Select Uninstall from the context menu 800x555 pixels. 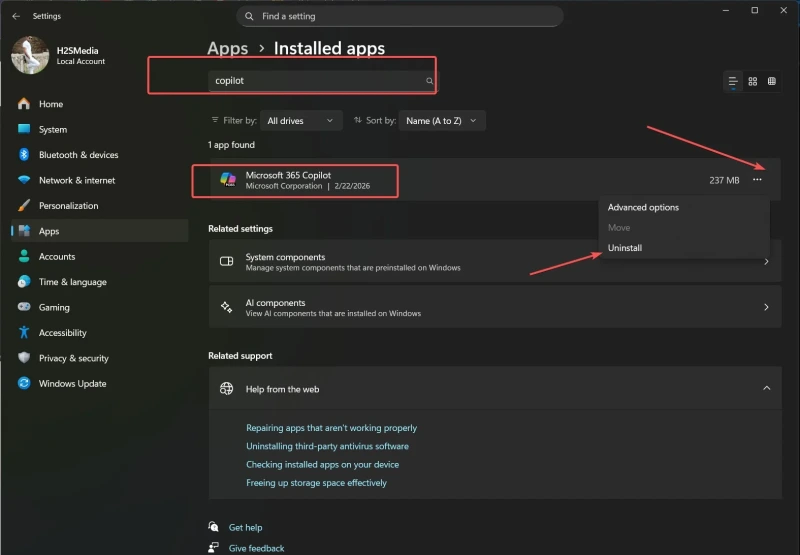coord(625,248)
